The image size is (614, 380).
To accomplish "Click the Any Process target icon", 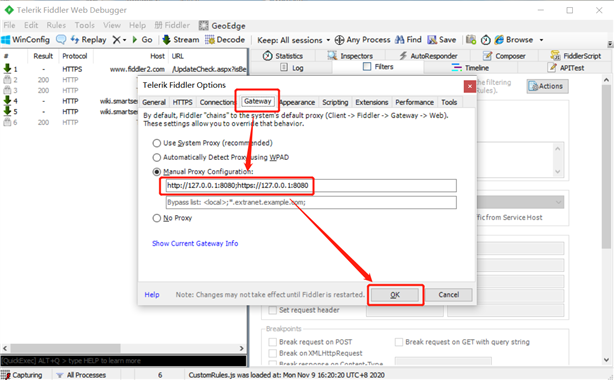I will pos(340,40).
